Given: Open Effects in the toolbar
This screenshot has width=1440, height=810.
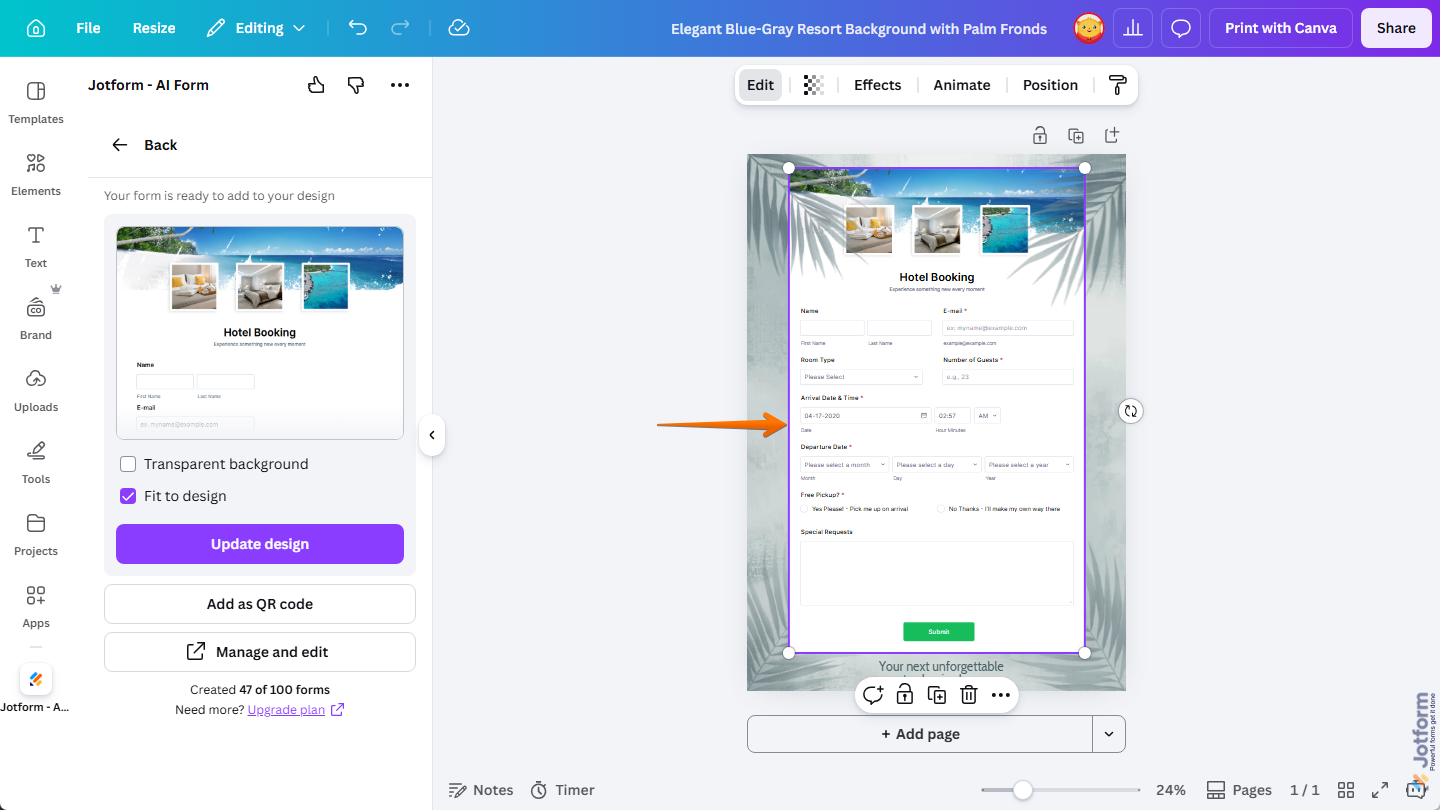Looking at the screenshot, I should (x=877, y=85).
